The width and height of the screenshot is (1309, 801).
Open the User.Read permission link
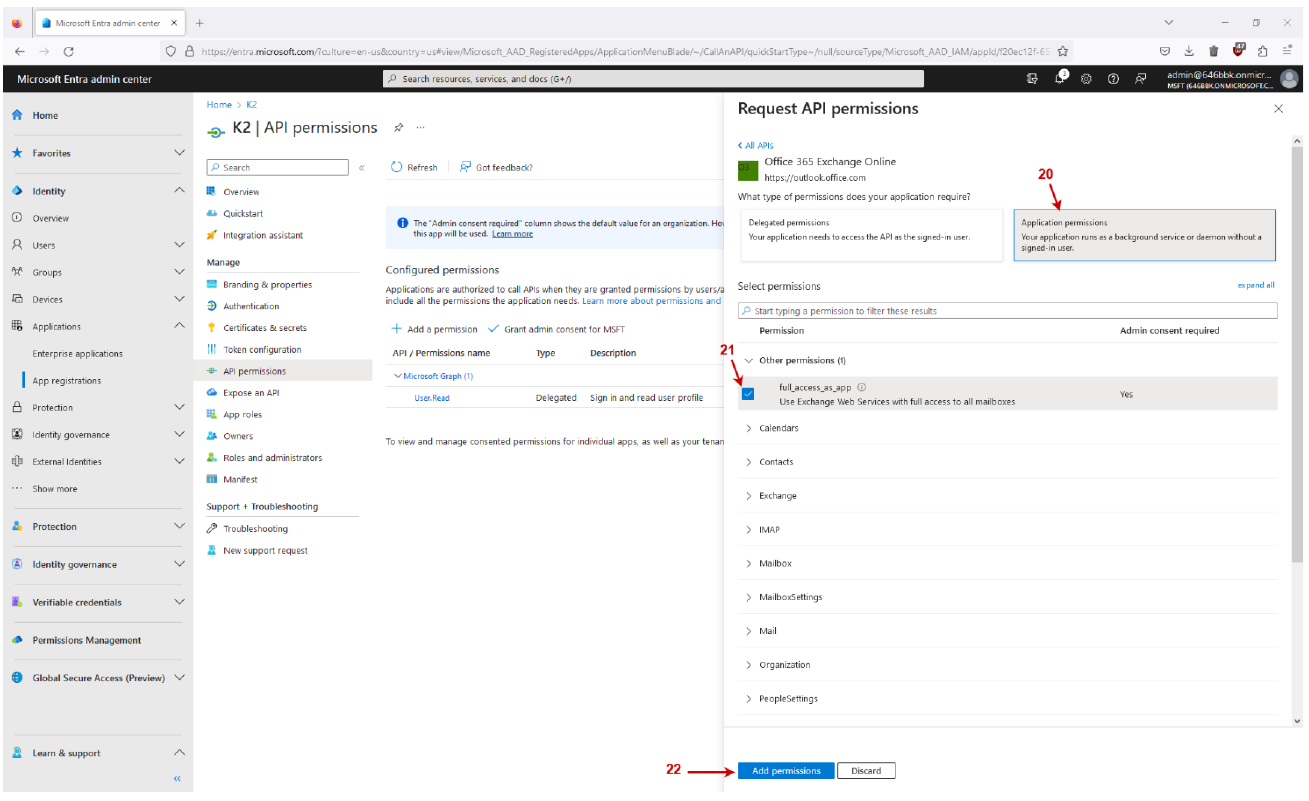click(x=432, y=398)
